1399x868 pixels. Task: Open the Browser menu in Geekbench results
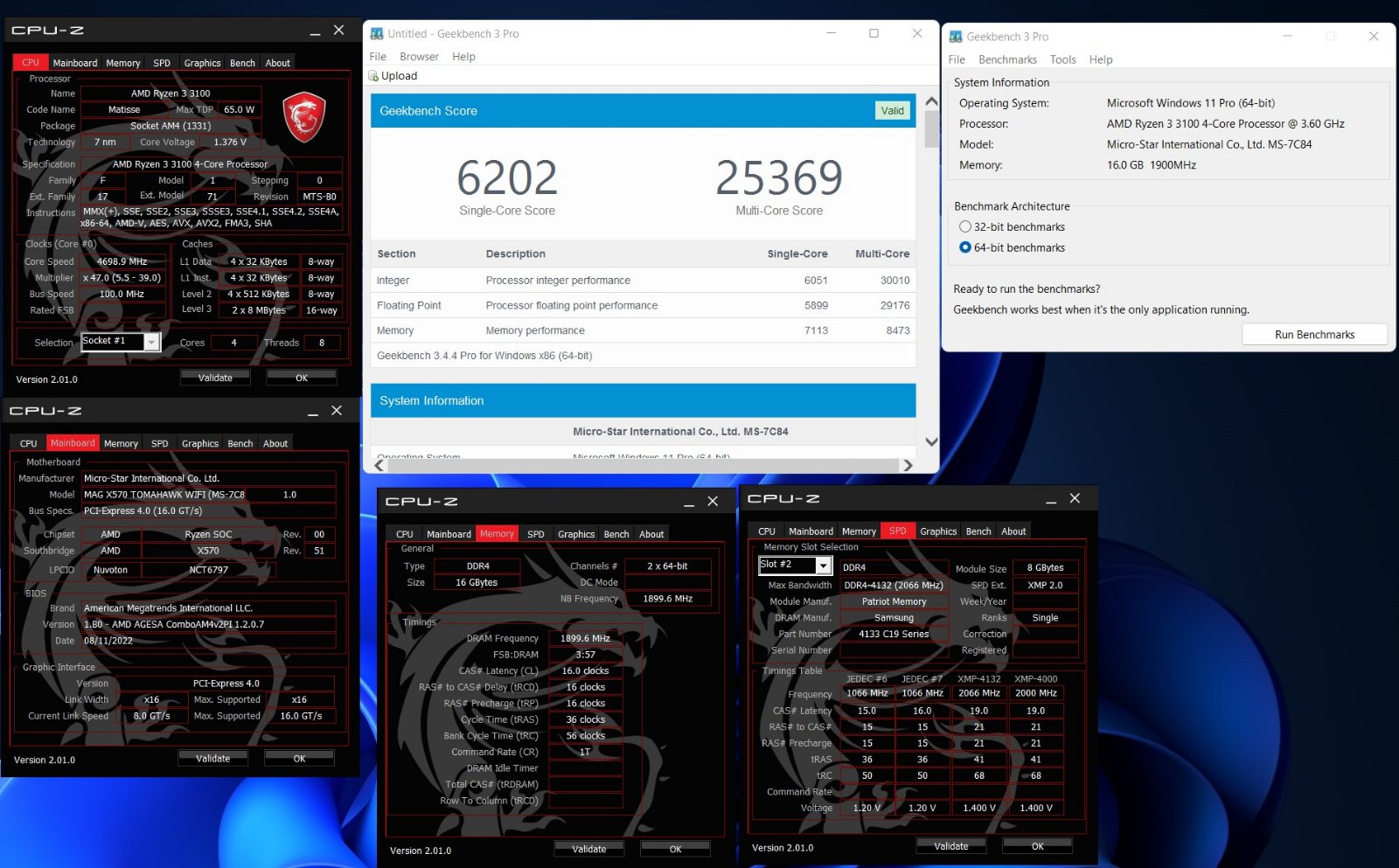[x=420, y=57]
